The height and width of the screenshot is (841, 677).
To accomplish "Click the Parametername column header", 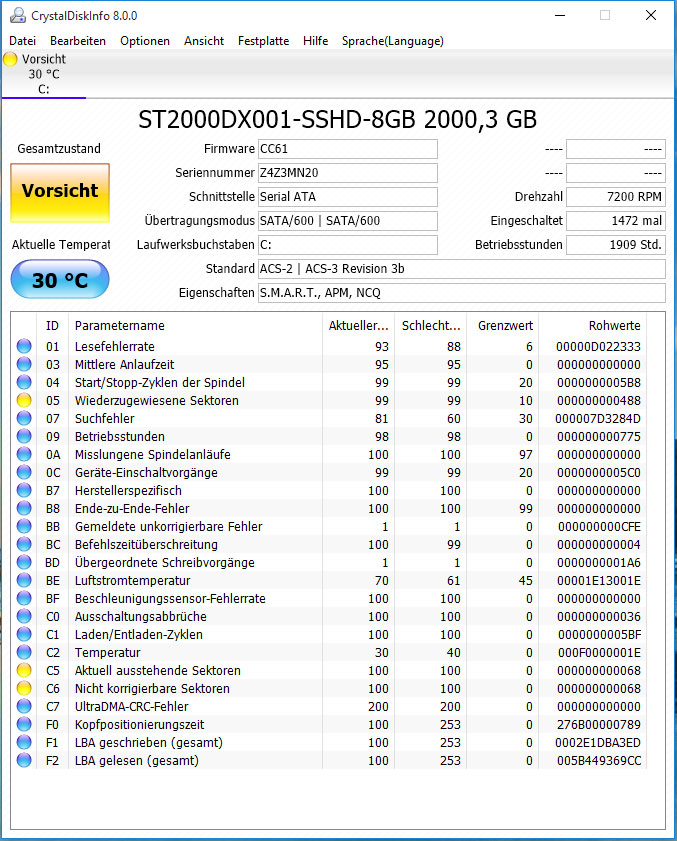I will point(195,326).
